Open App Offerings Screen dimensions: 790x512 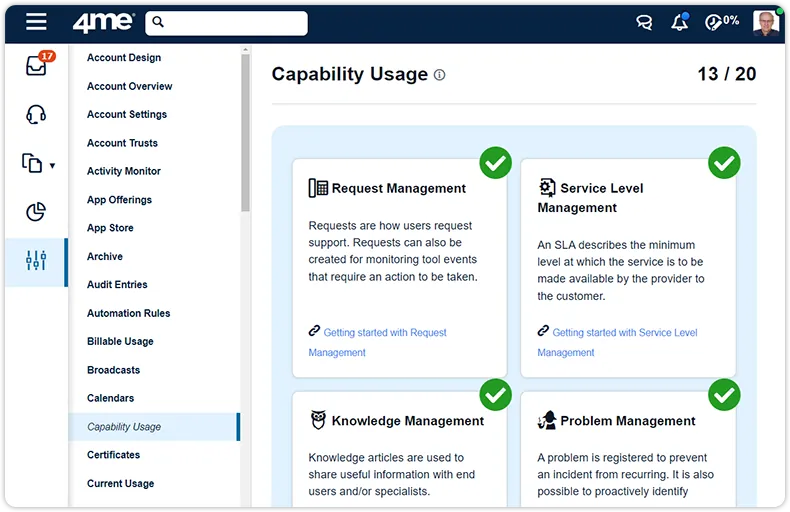(119, 200)
